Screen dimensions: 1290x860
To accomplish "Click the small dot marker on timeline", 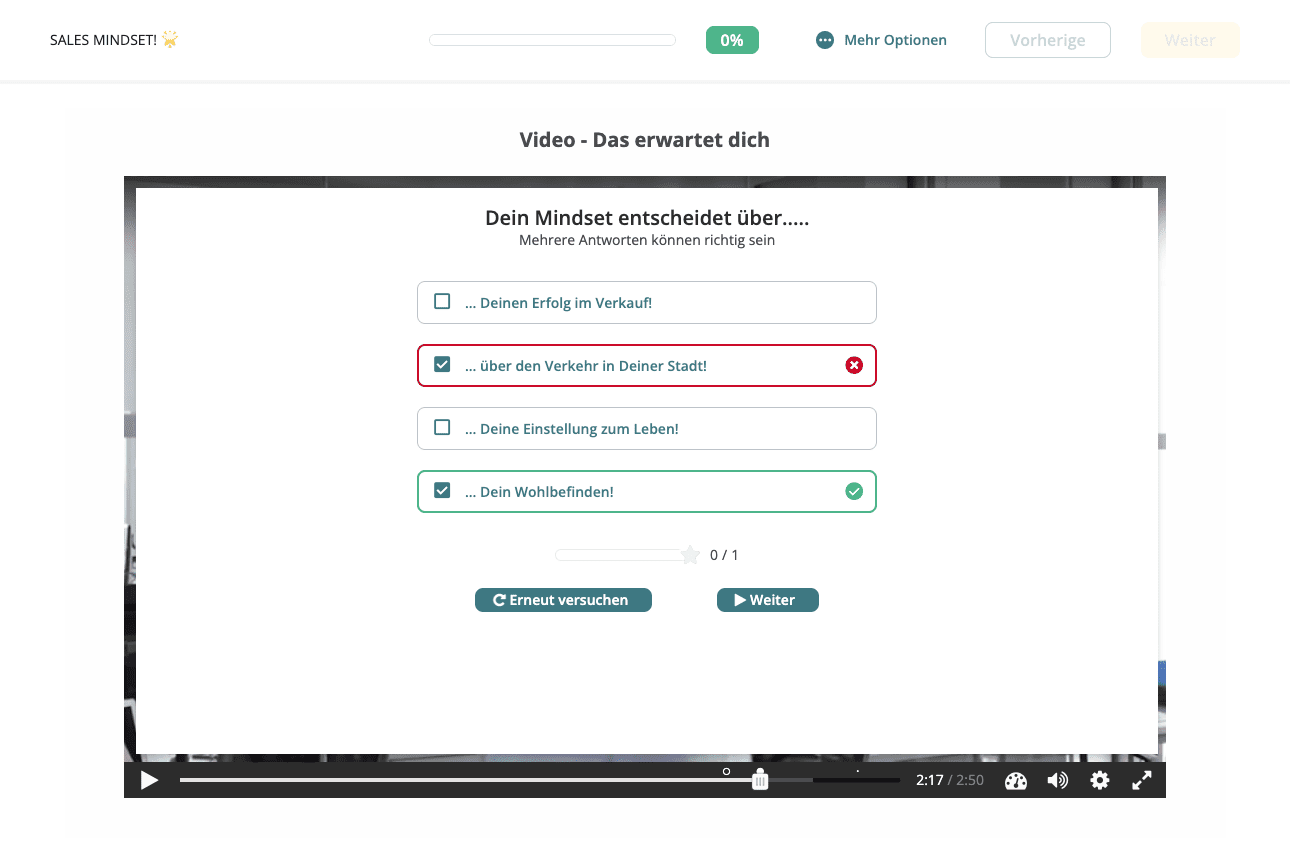I will point(858,771).
